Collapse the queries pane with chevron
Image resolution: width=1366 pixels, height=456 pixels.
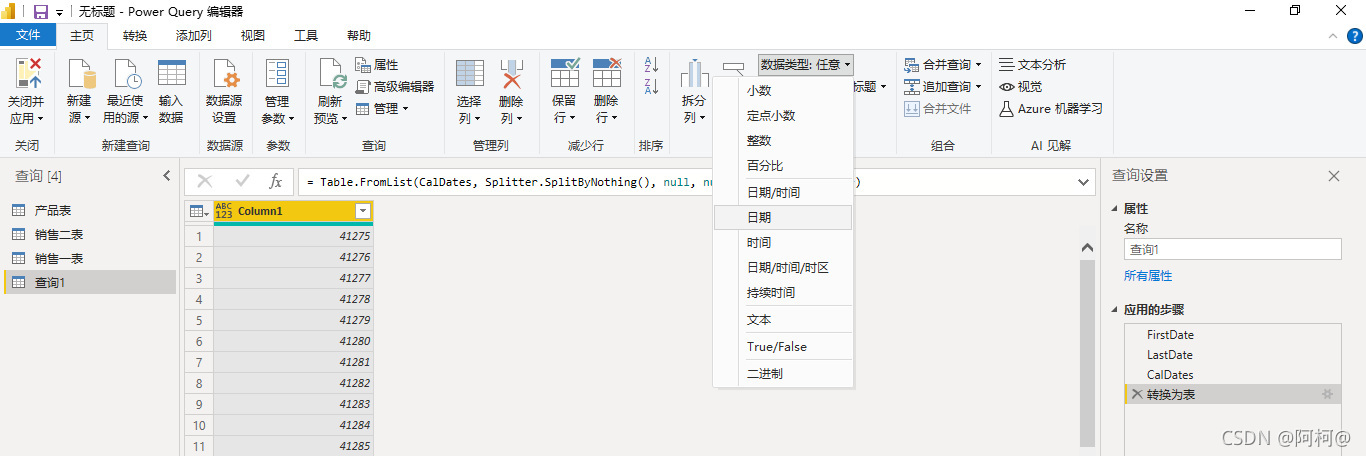(167, 176)
